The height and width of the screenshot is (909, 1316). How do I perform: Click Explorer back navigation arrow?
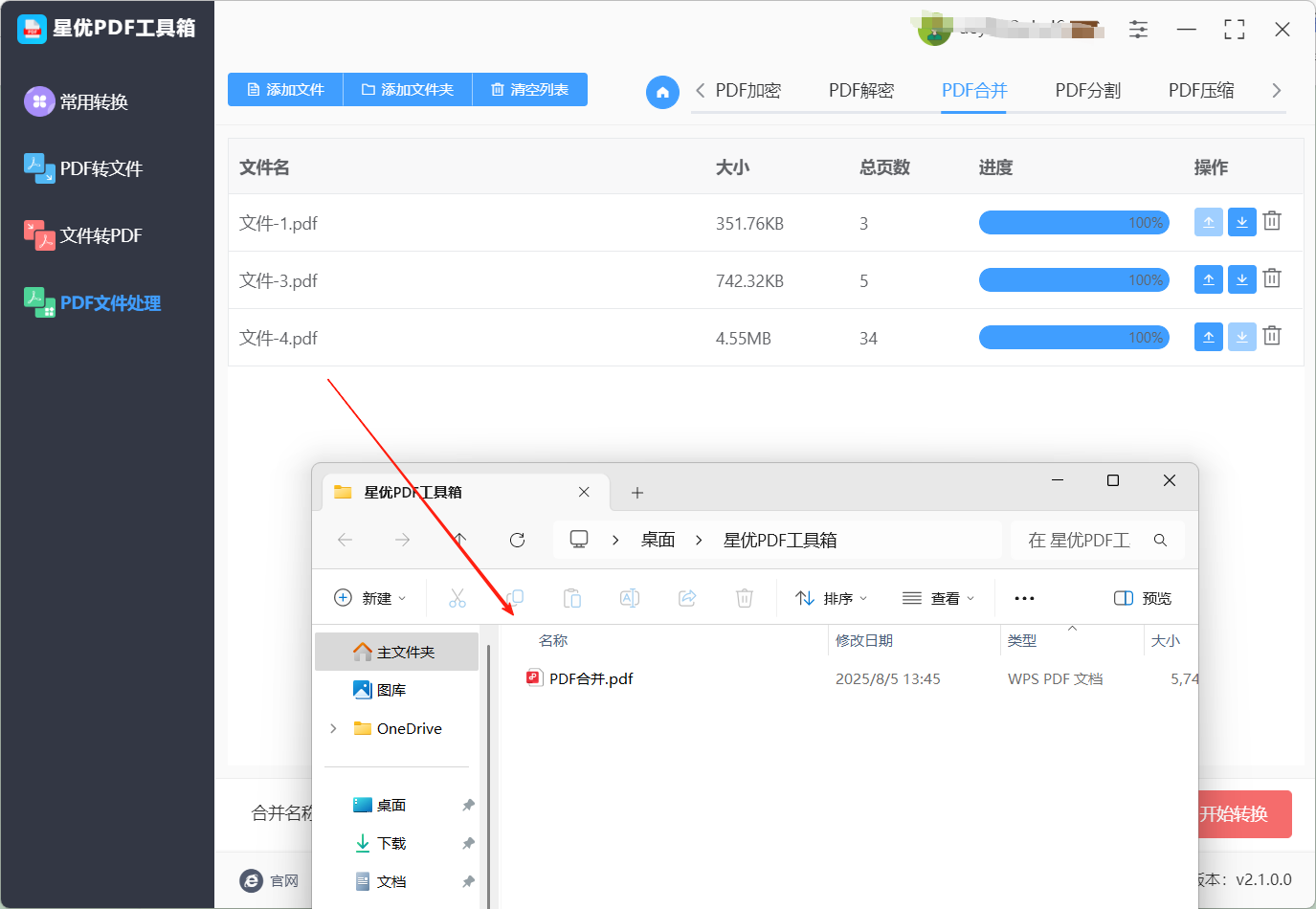tap(346, 540)
